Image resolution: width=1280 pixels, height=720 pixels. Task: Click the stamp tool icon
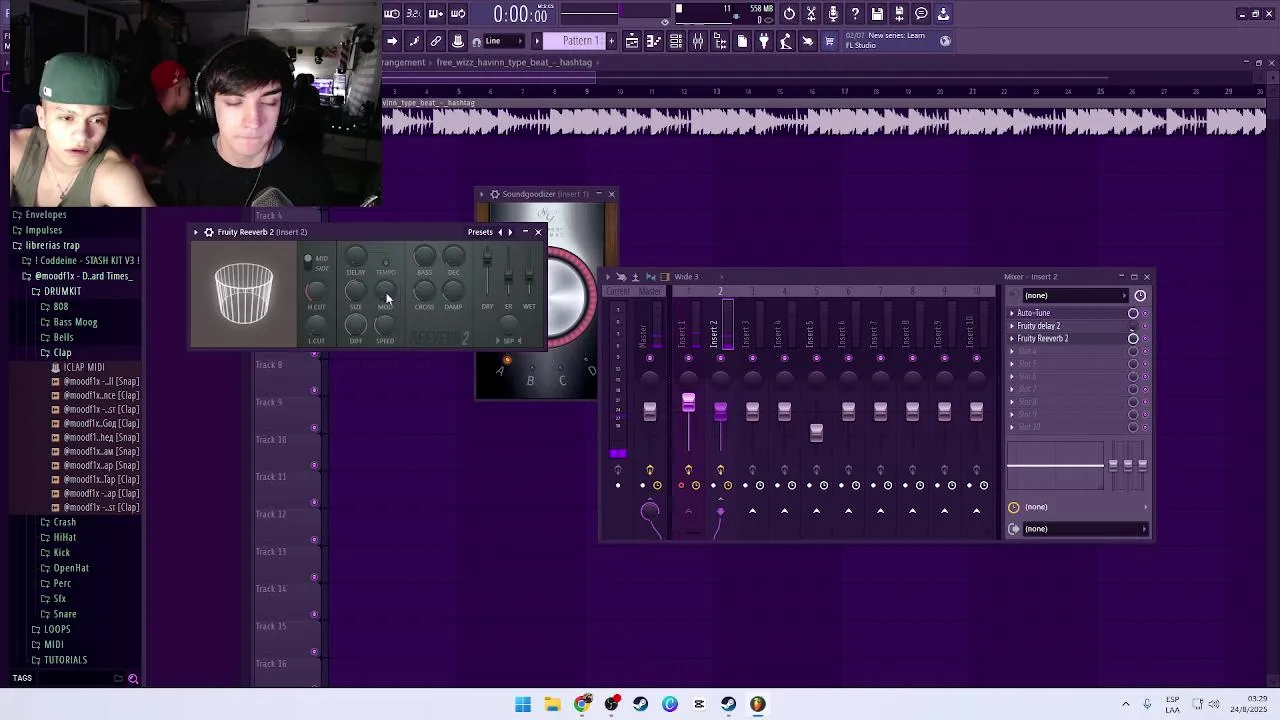pos(458,41)
